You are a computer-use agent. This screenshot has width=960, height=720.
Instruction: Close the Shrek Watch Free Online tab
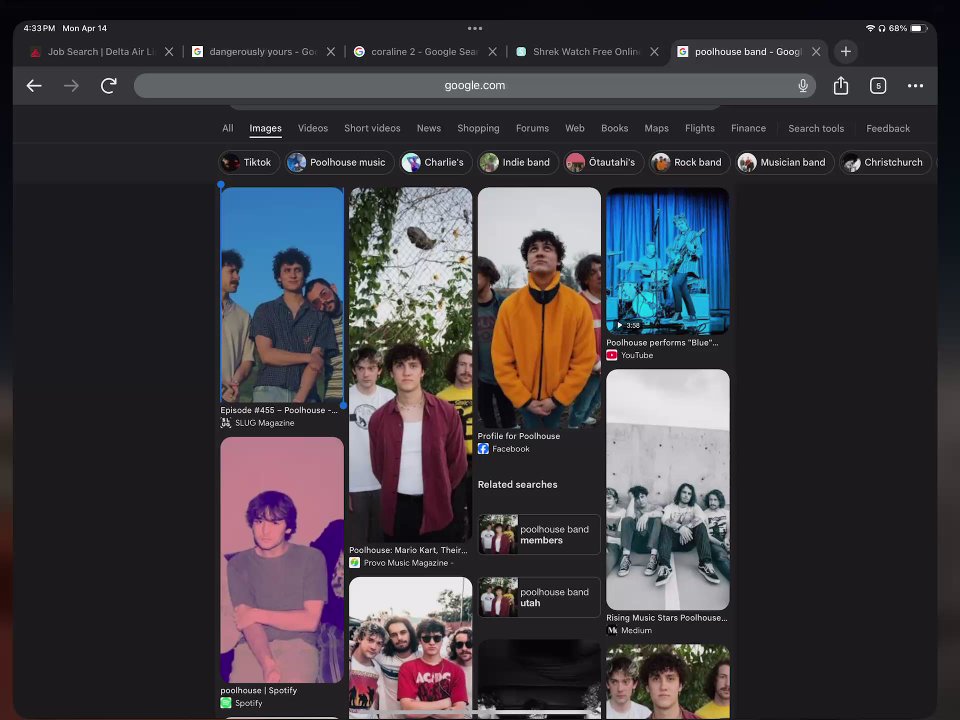pos(654,51)
